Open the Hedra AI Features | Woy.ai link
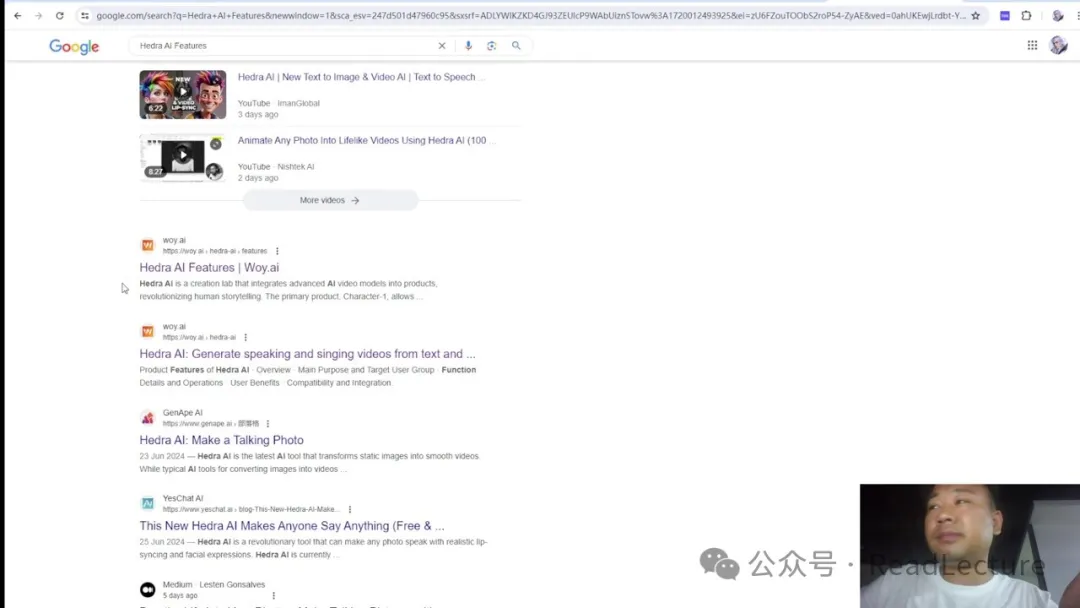The image size is (1080, 608). point(209,268)
